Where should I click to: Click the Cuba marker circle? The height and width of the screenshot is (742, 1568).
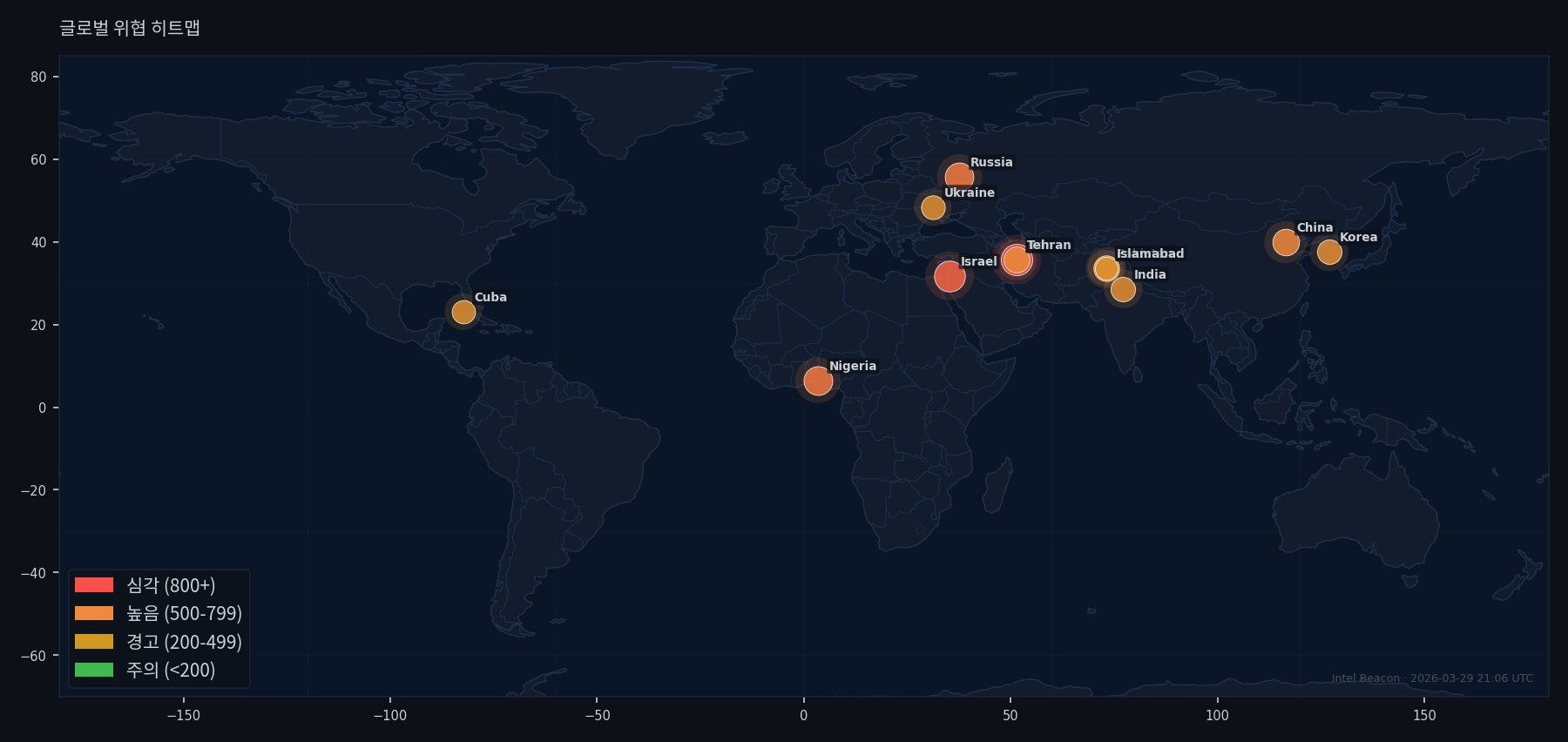click(463, 312)
